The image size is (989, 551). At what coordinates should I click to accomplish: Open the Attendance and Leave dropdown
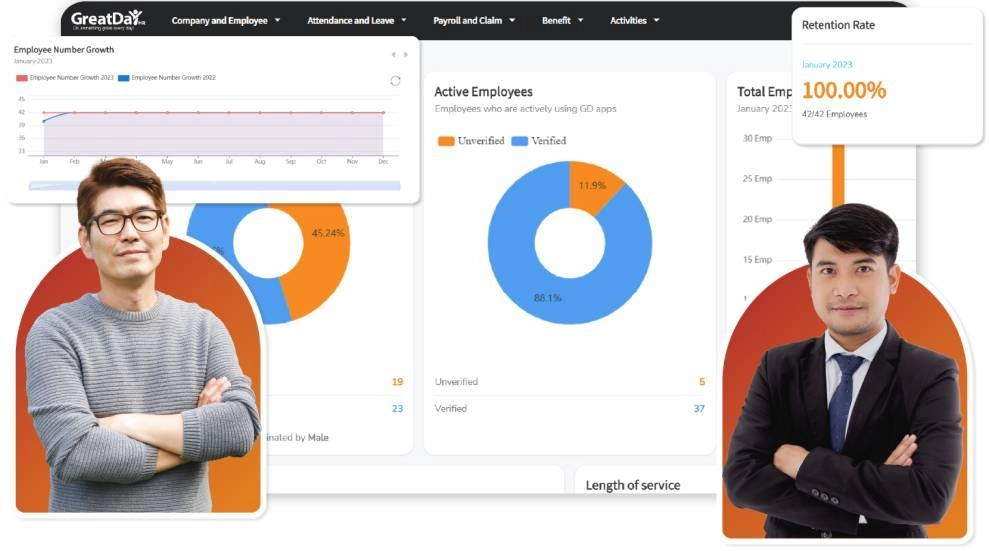(357, 20)
